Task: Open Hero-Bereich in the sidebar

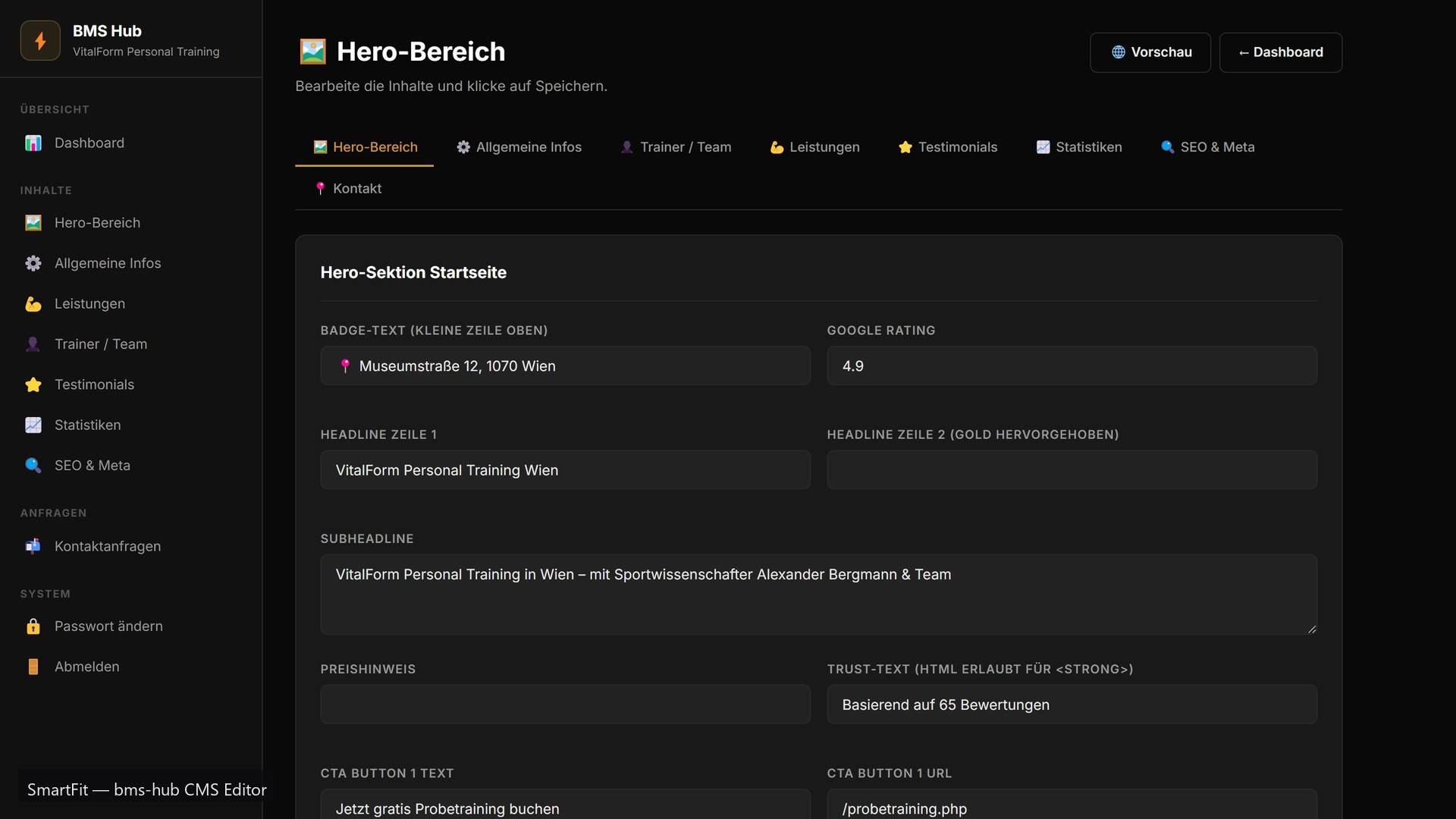Action: (x=131, y=223)
